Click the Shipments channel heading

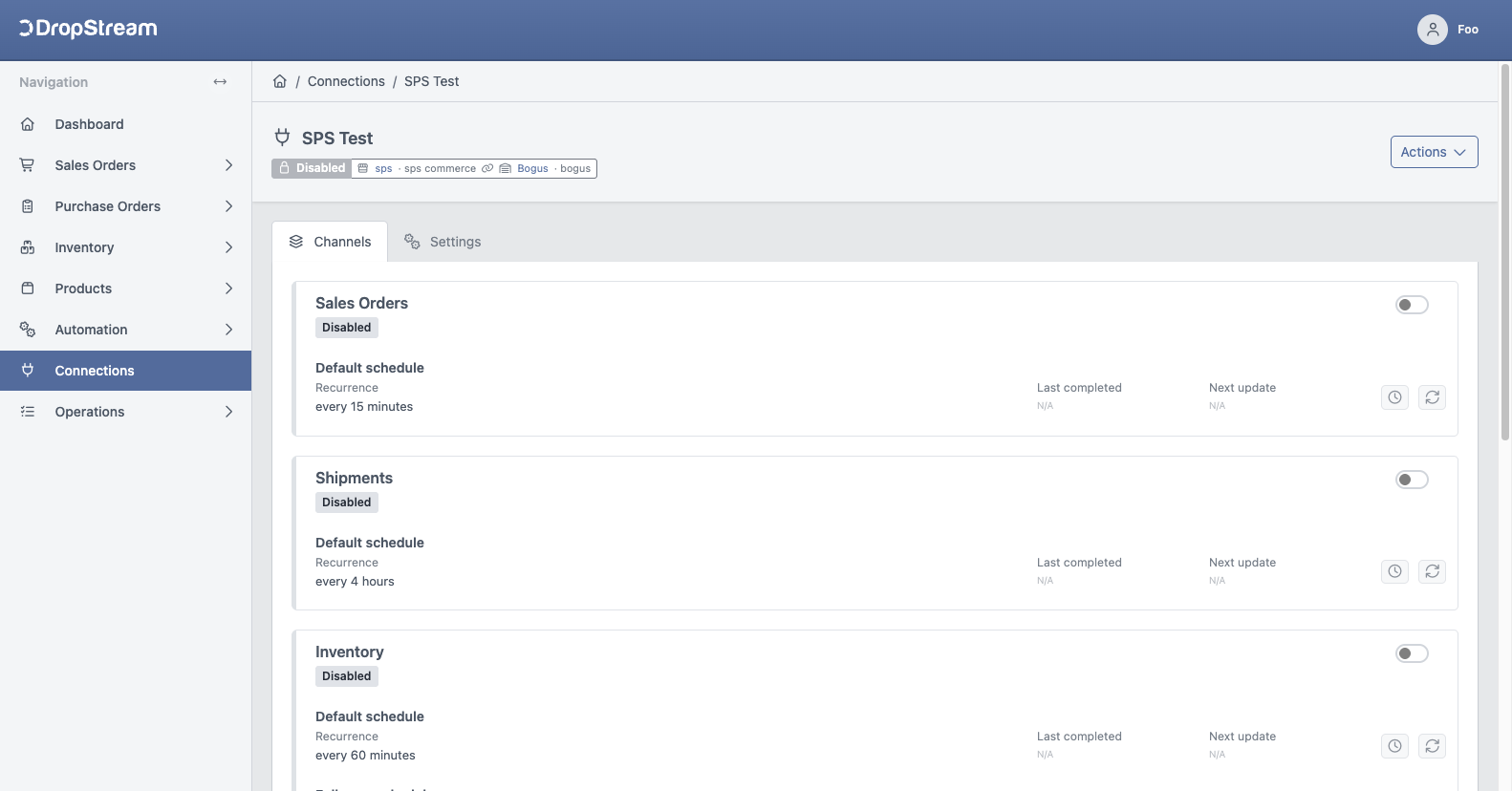pyautogui.click(x=354, y=478)
